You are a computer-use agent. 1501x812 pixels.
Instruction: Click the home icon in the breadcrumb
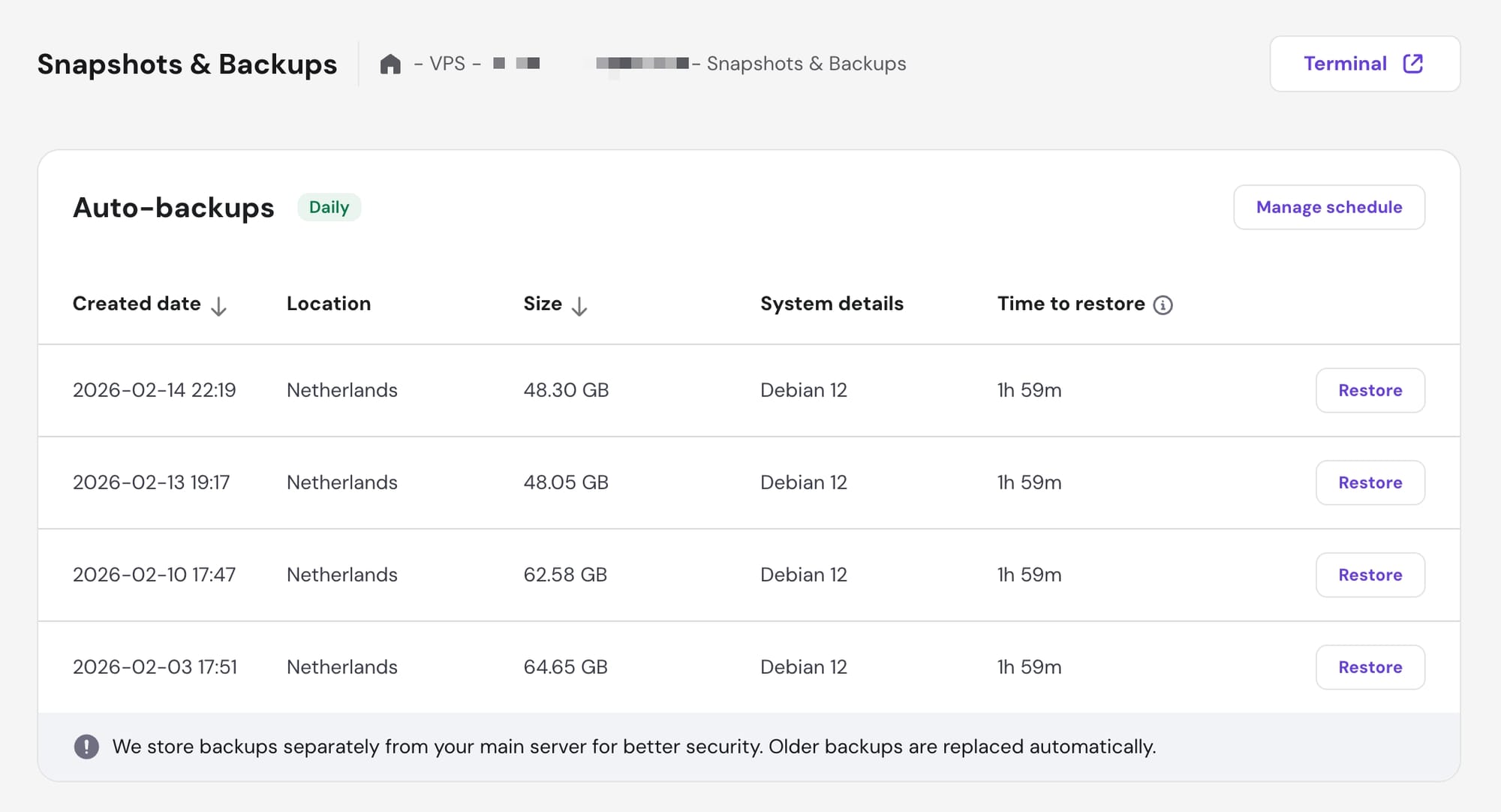click(x=390, y=63)
